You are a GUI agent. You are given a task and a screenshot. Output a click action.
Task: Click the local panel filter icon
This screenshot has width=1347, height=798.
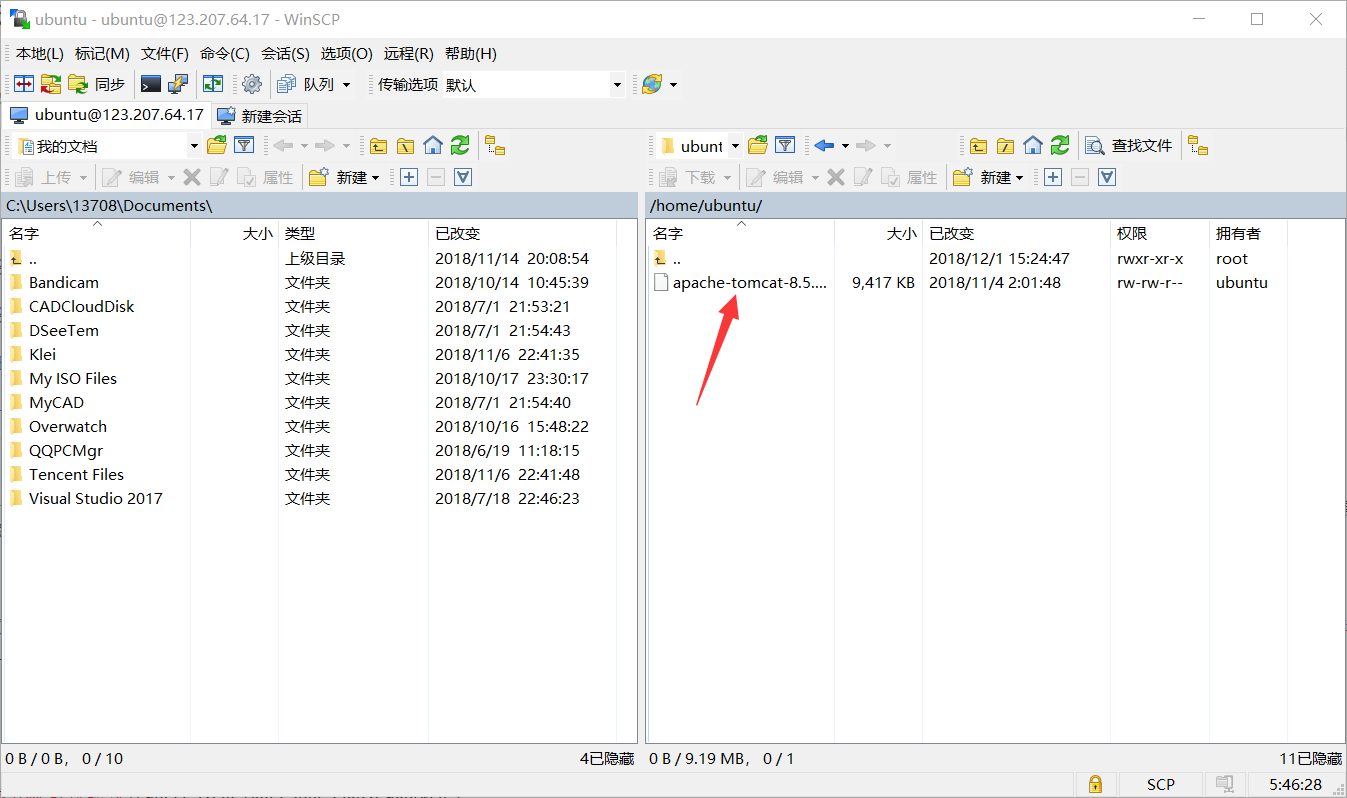(x=244, y=146)
